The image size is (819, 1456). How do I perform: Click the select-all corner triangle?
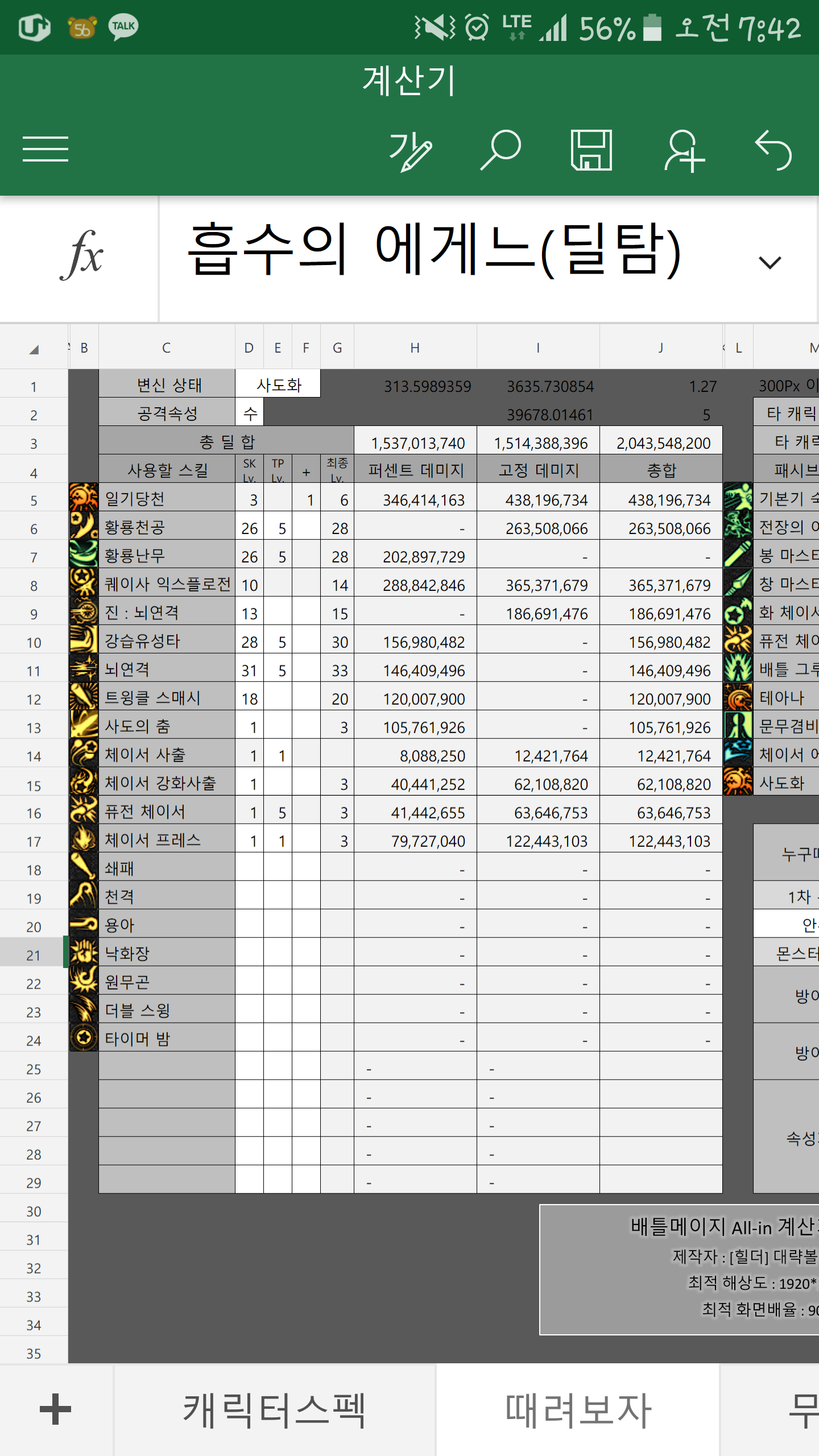tap(34, 349)
